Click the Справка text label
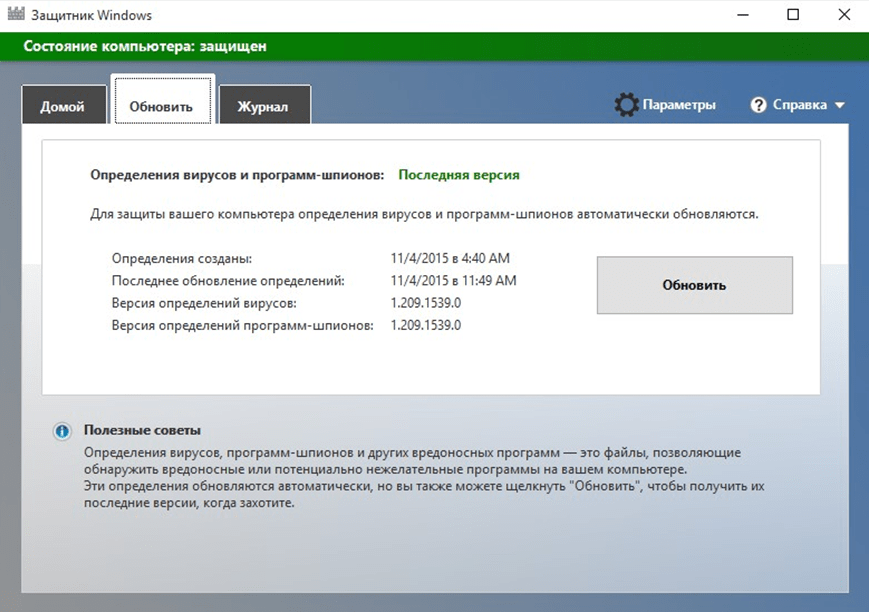This screenshot has height=612, width=869. [x=799, y=105]
